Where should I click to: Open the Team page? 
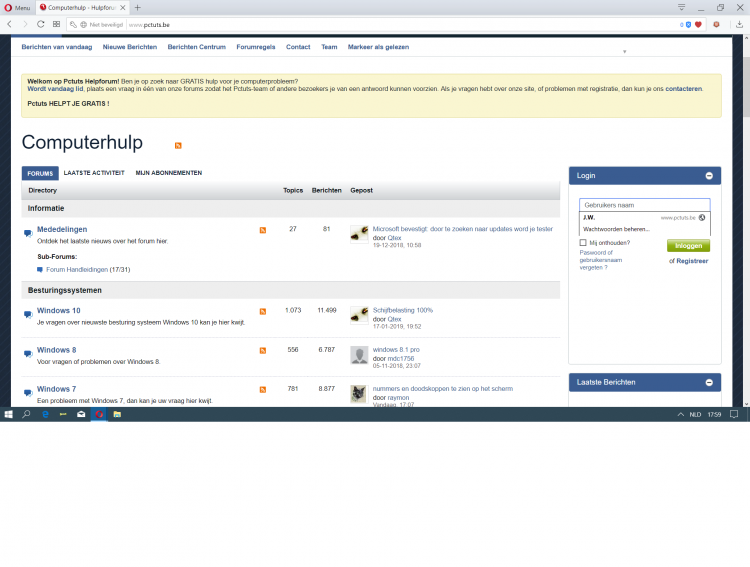coord(329,47)
